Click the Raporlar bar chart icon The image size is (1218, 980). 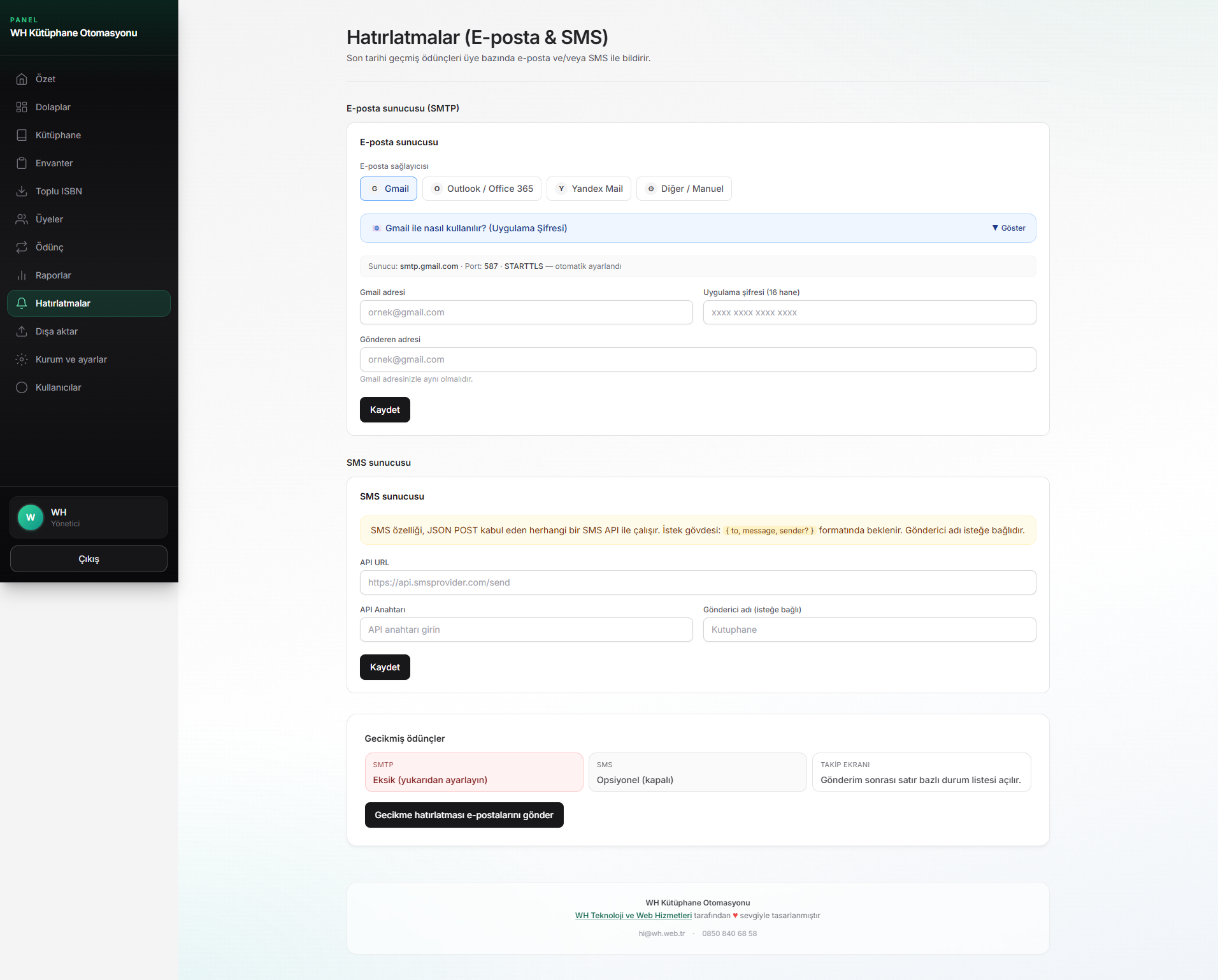(x=22, y=275)
